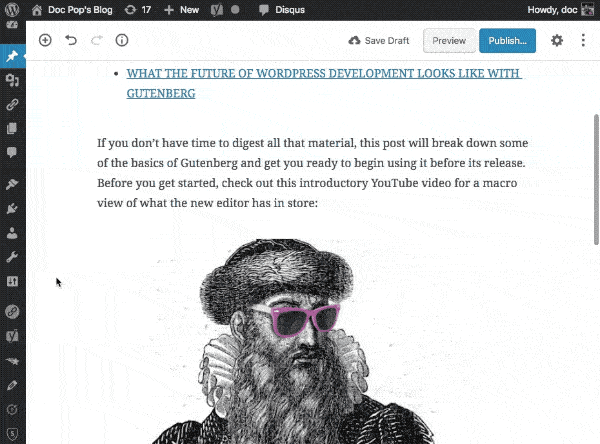
Task: Open the Pages icon in sidebar
Action: (x=11, y=128)
